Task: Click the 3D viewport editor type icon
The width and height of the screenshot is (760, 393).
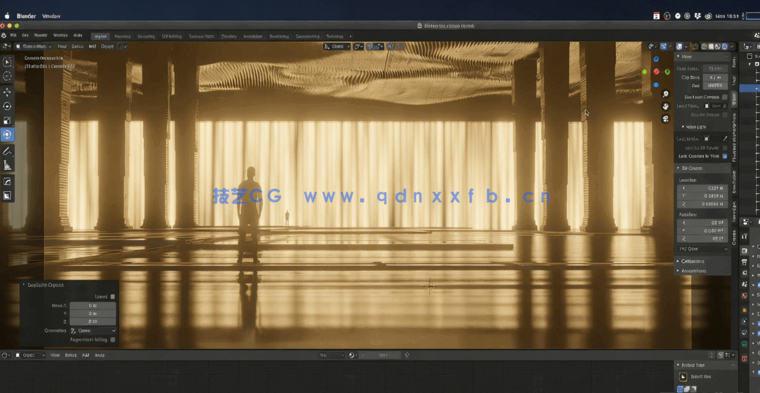Action: point(6,47)
